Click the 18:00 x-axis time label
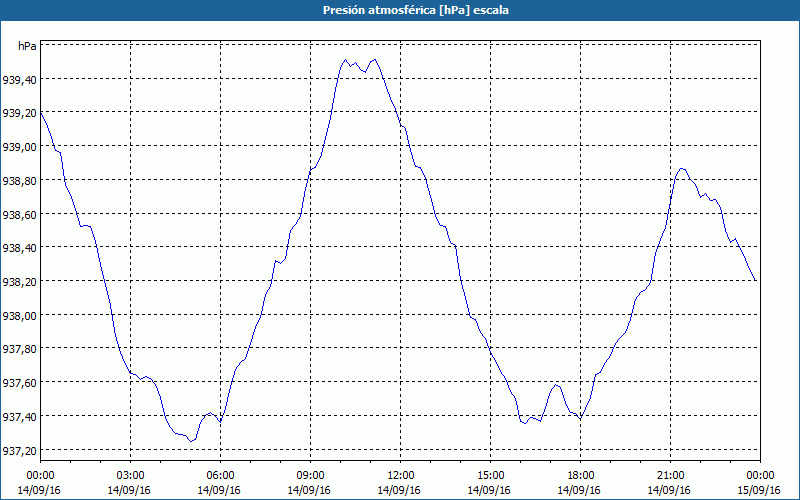 [581, 476]
